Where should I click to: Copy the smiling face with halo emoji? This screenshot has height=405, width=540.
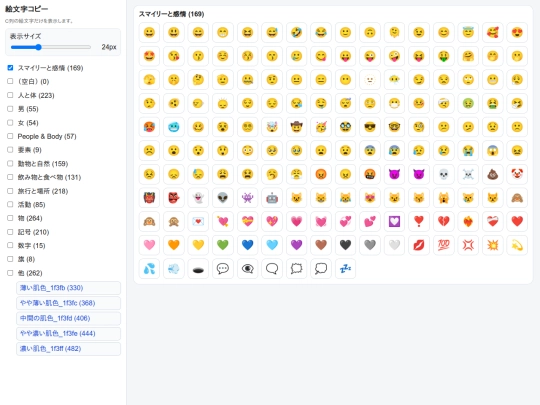(468, 32)
